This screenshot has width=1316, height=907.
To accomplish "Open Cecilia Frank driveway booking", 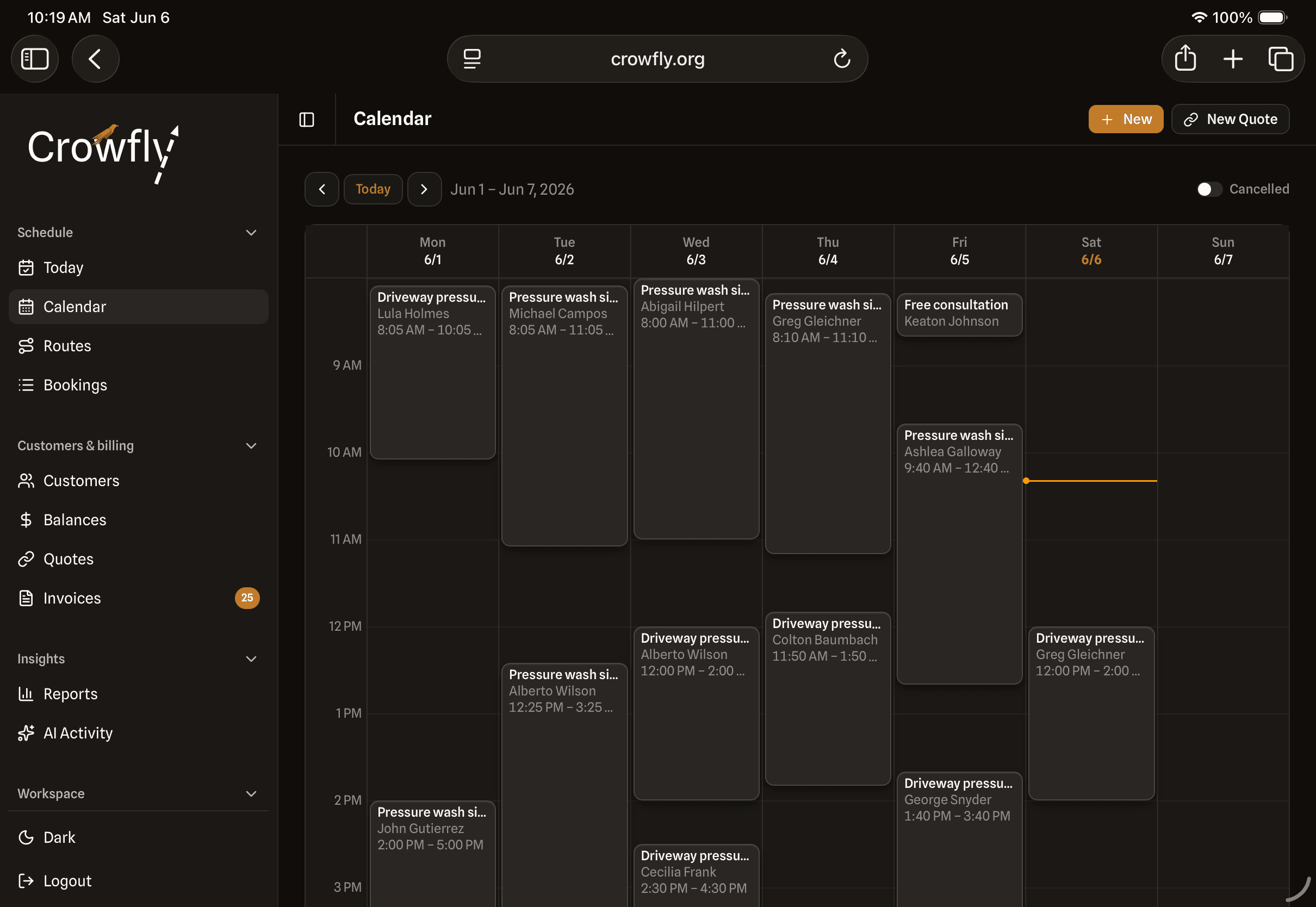I will coord(696,876).
